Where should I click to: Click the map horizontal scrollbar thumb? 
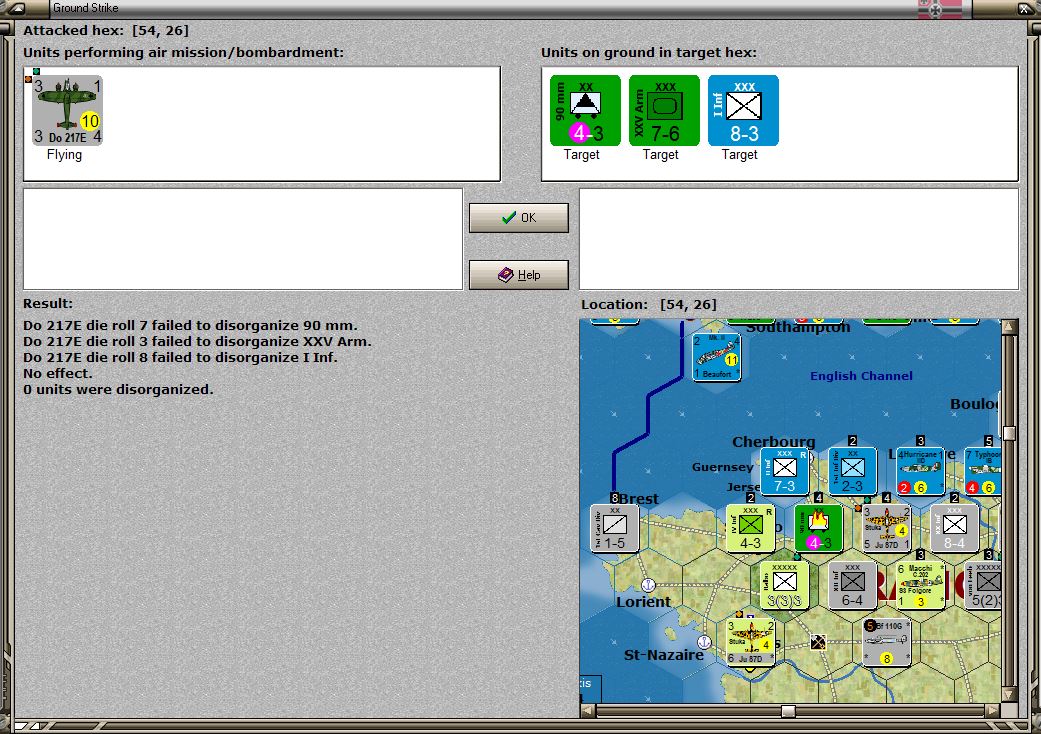tap(788, 711)
